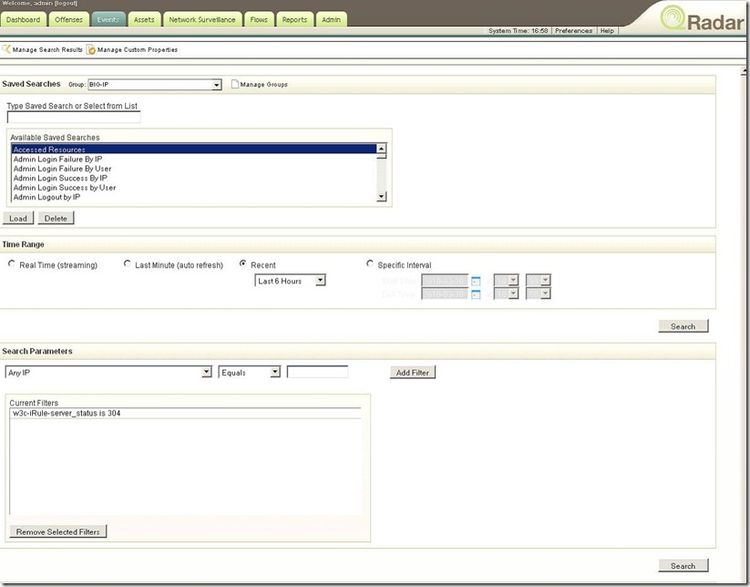Click the Type Saved Search input field

(x=74, y=117)
